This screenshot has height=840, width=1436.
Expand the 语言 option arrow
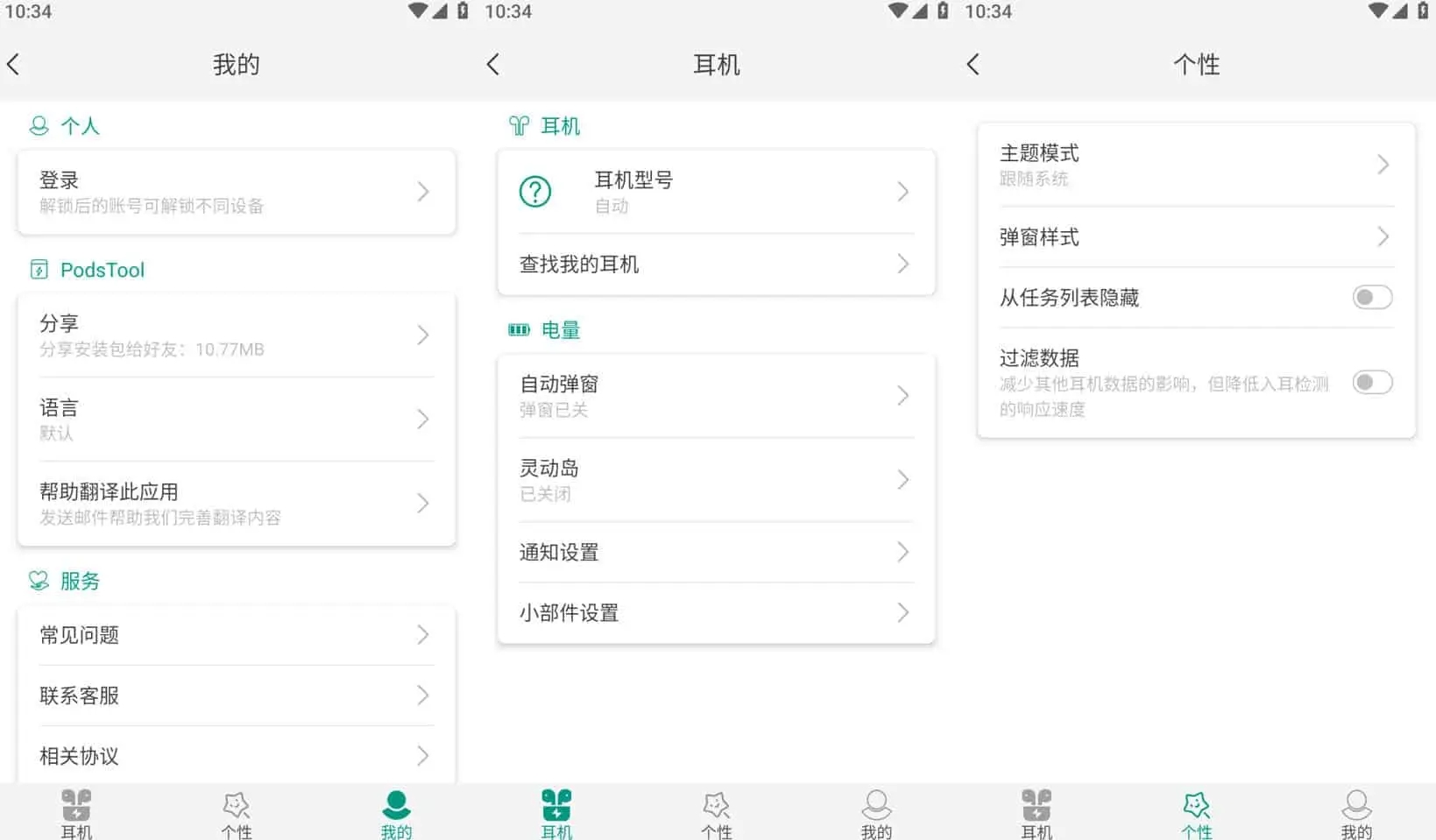423,420
